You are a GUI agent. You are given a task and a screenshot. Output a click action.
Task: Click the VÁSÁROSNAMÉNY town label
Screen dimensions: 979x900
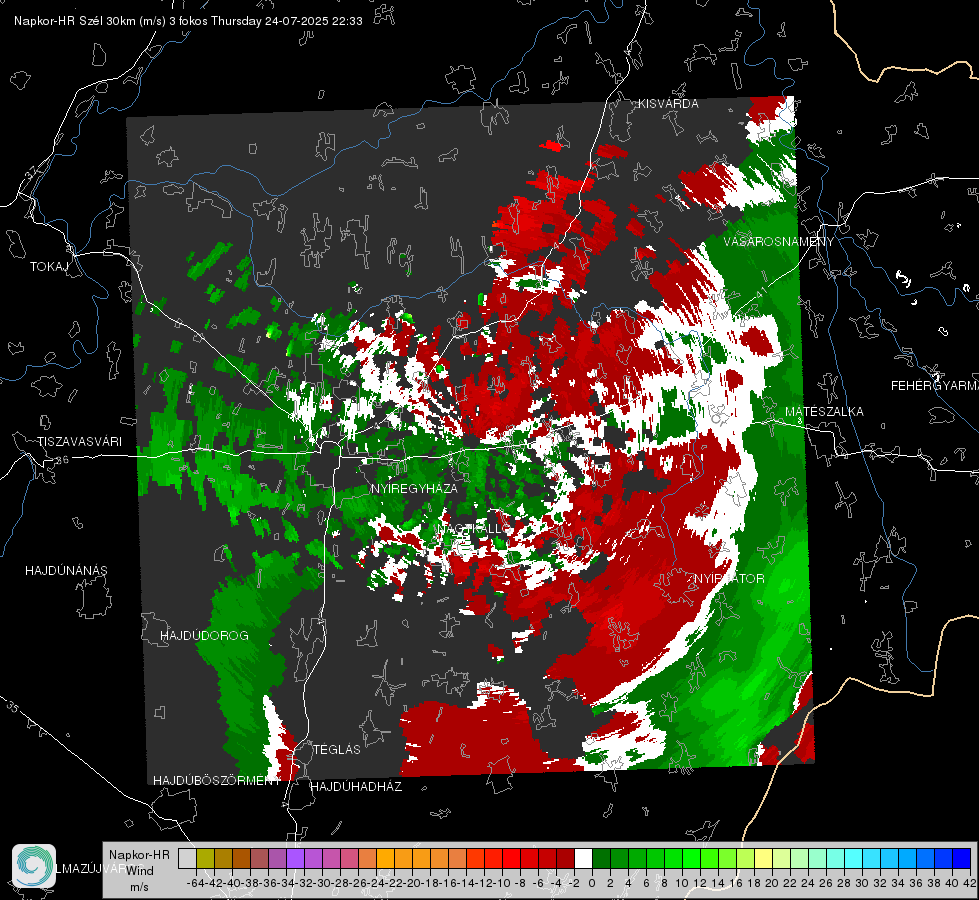[779, 242]
